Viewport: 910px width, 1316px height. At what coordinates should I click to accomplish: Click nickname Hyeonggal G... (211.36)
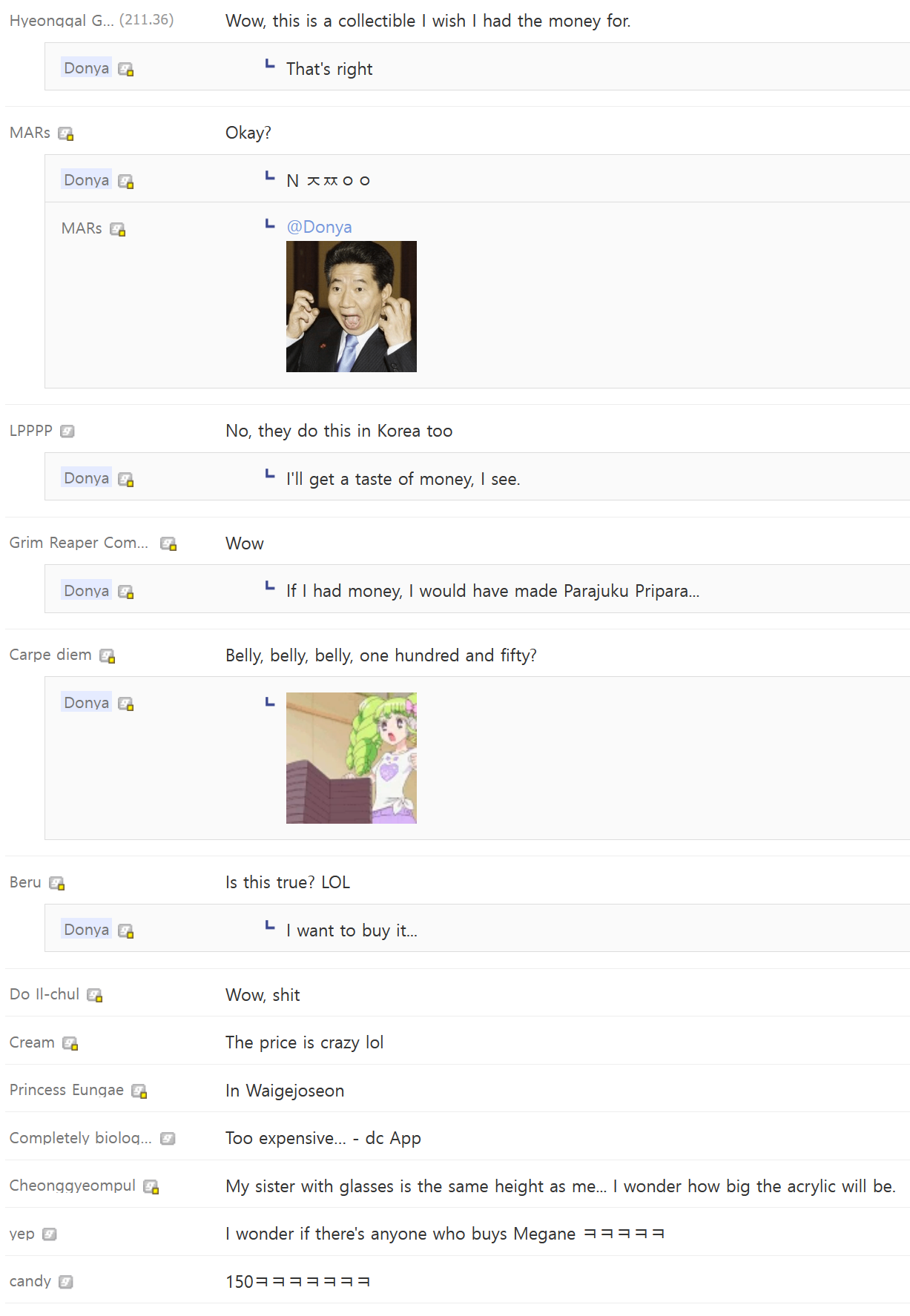coord(91,20)
